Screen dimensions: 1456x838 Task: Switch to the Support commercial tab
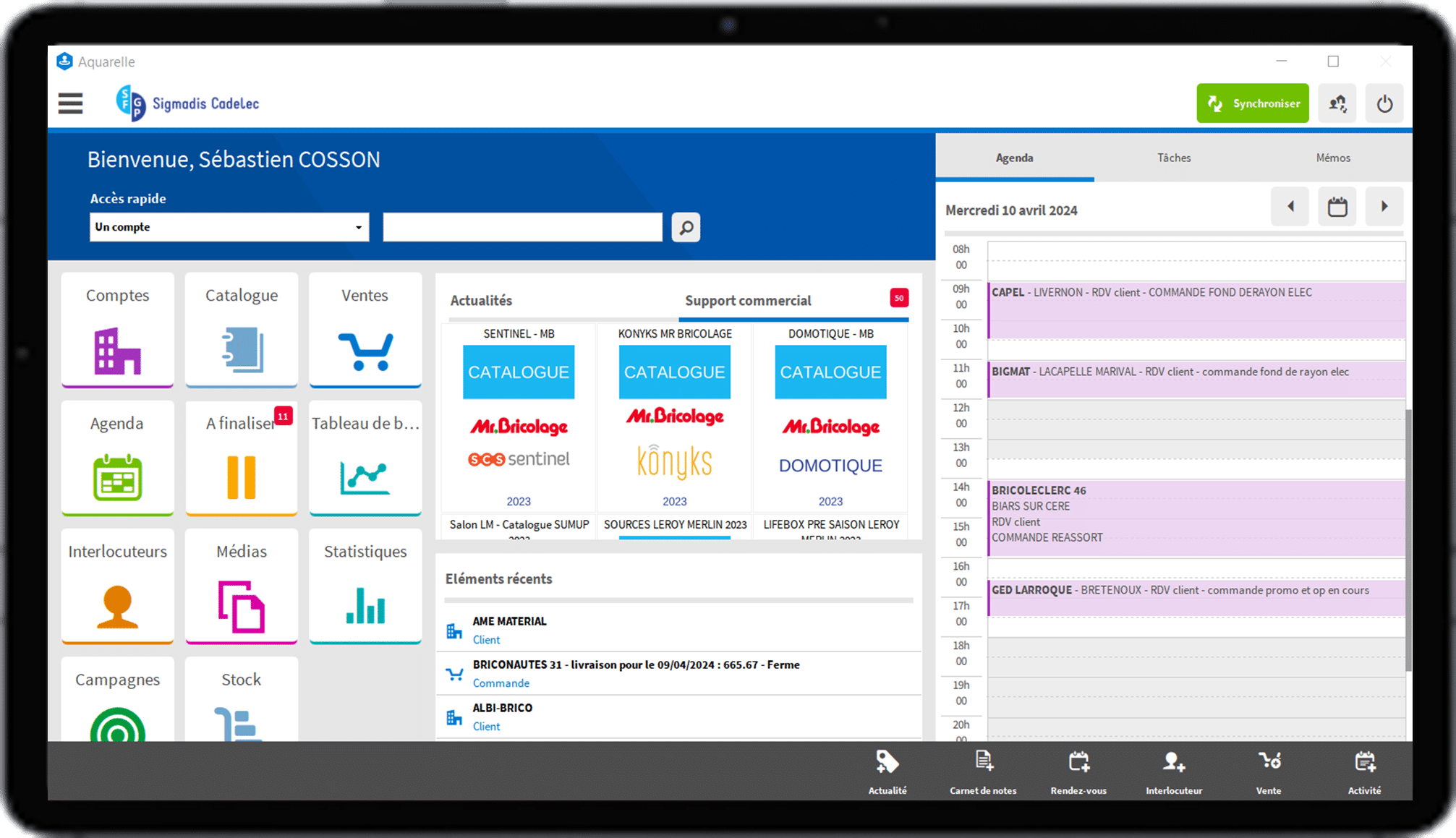click(748, 301)
